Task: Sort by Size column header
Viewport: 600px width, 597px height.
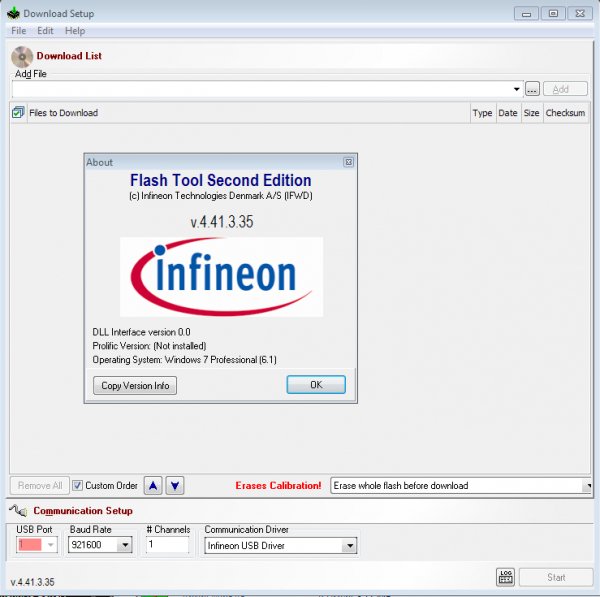Action: 532,113
